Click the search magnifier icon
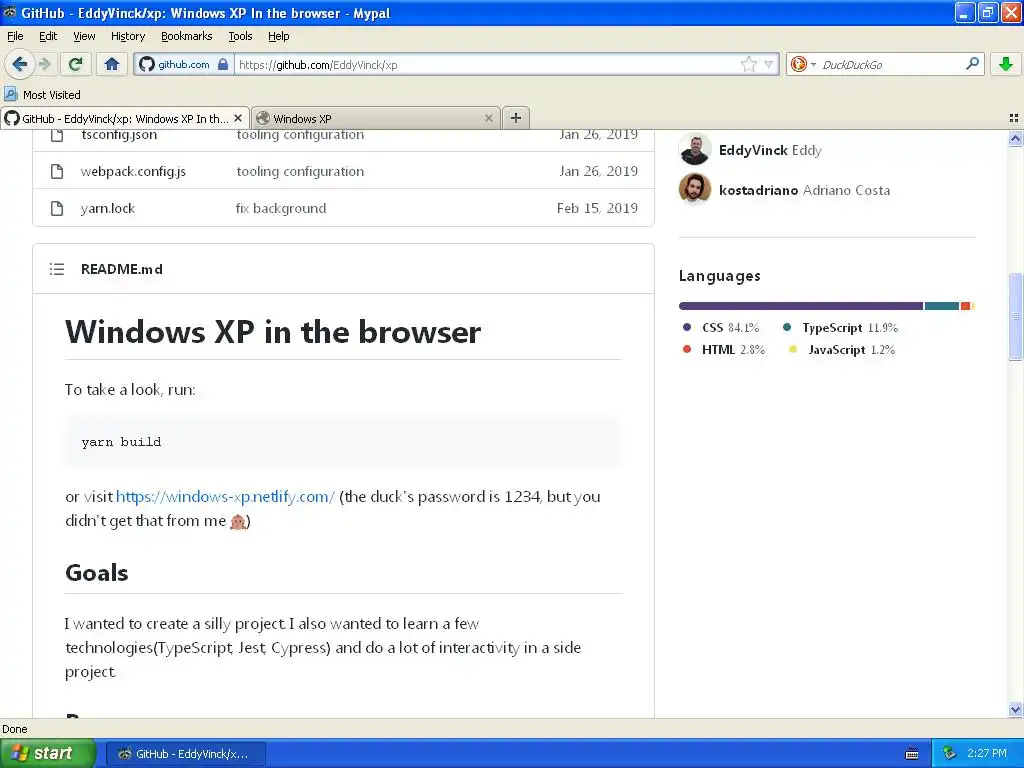This screenshot has width=1024, height=768. tap(972, 63)
